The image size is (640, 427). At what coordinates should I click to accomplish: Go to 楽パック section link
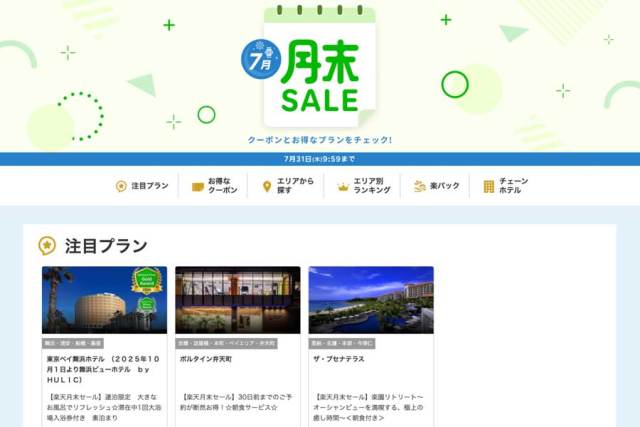[x=436, y=186]
